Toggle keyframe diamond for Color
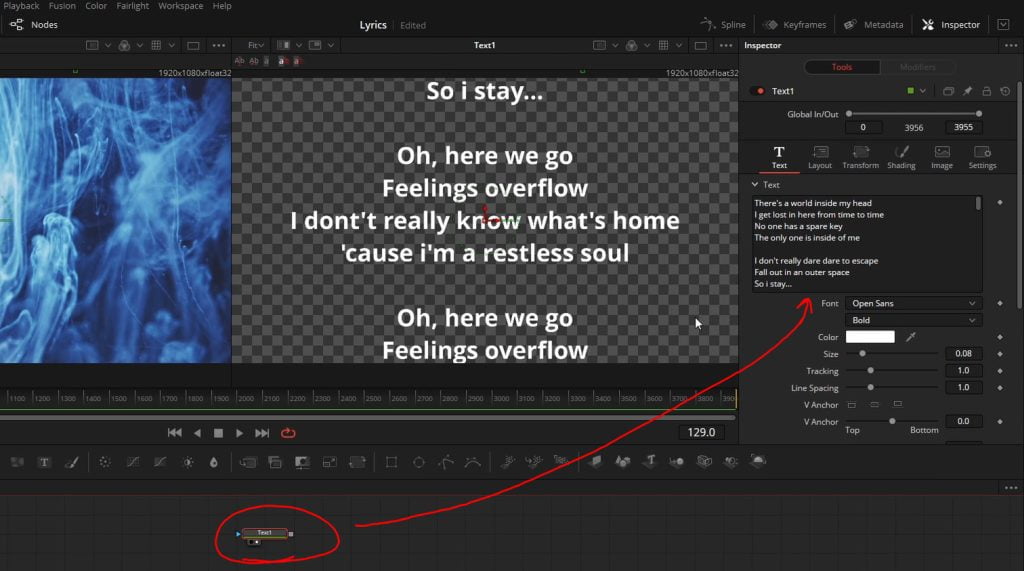 pyautogui.click(x=1000, y=337)
